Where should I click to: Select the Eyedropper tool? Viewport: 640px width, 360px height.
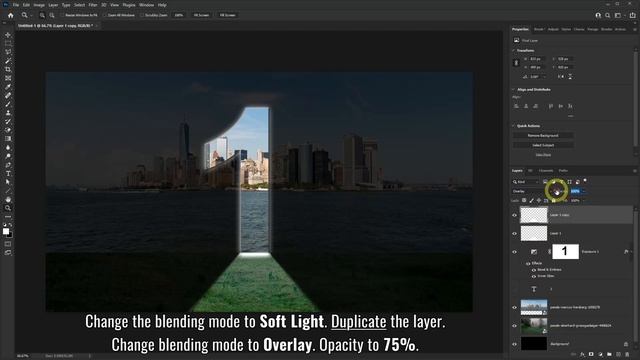pyautogui.click(x=8, y=87)
